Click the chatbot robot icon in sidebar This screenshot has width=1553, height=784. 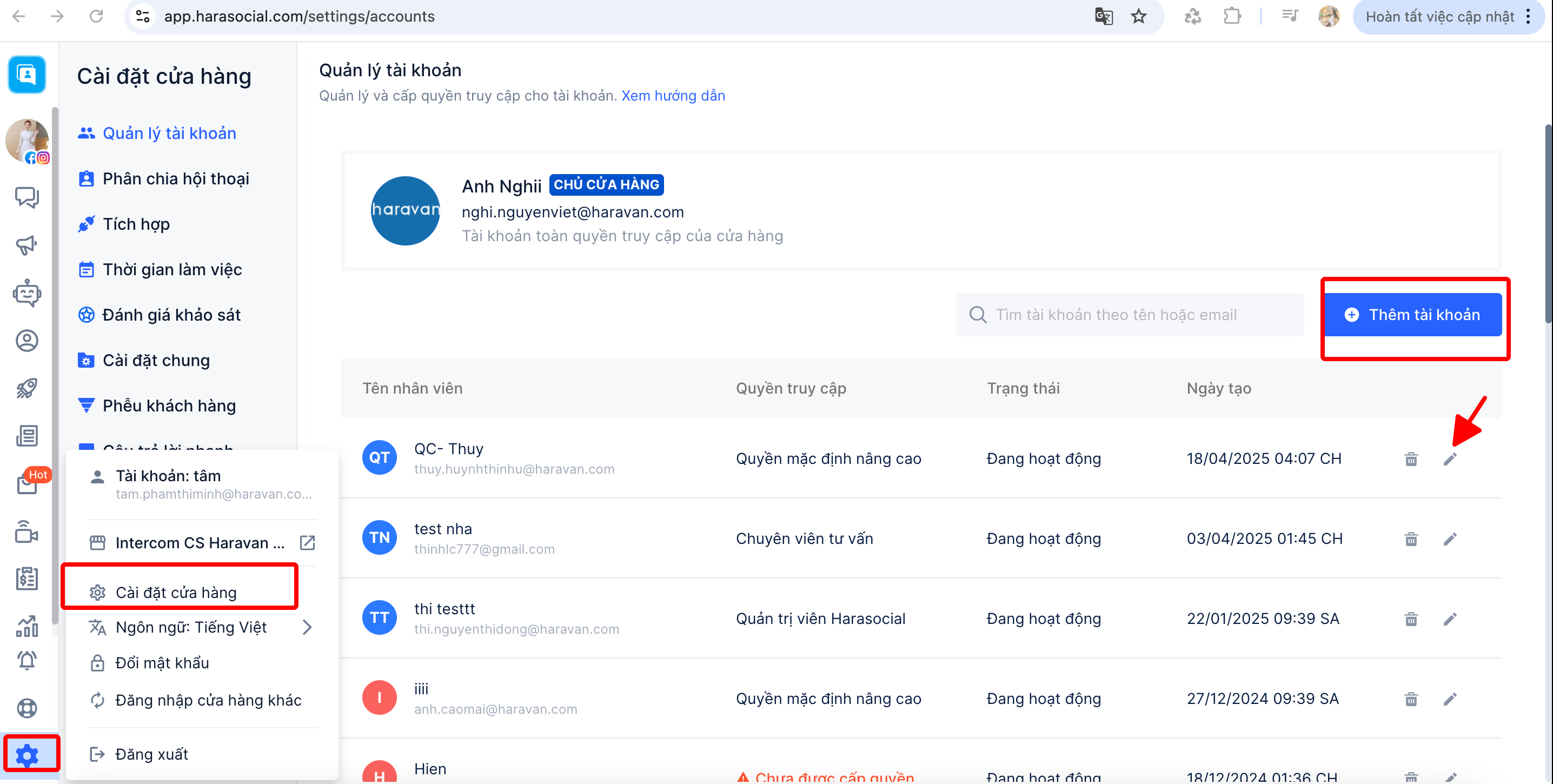coord(26,294)
